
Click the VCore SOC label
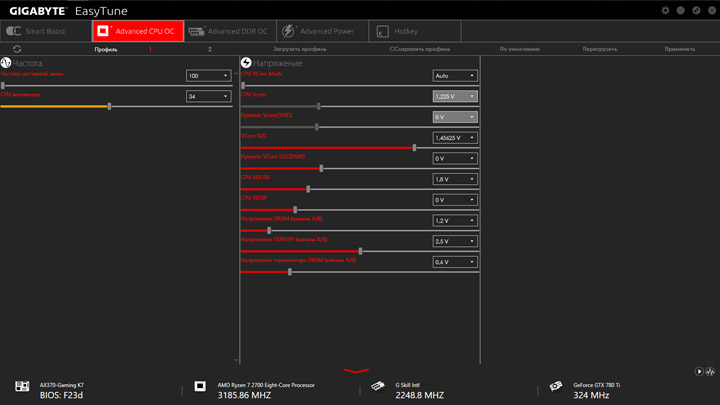click(x=254, y=136)
